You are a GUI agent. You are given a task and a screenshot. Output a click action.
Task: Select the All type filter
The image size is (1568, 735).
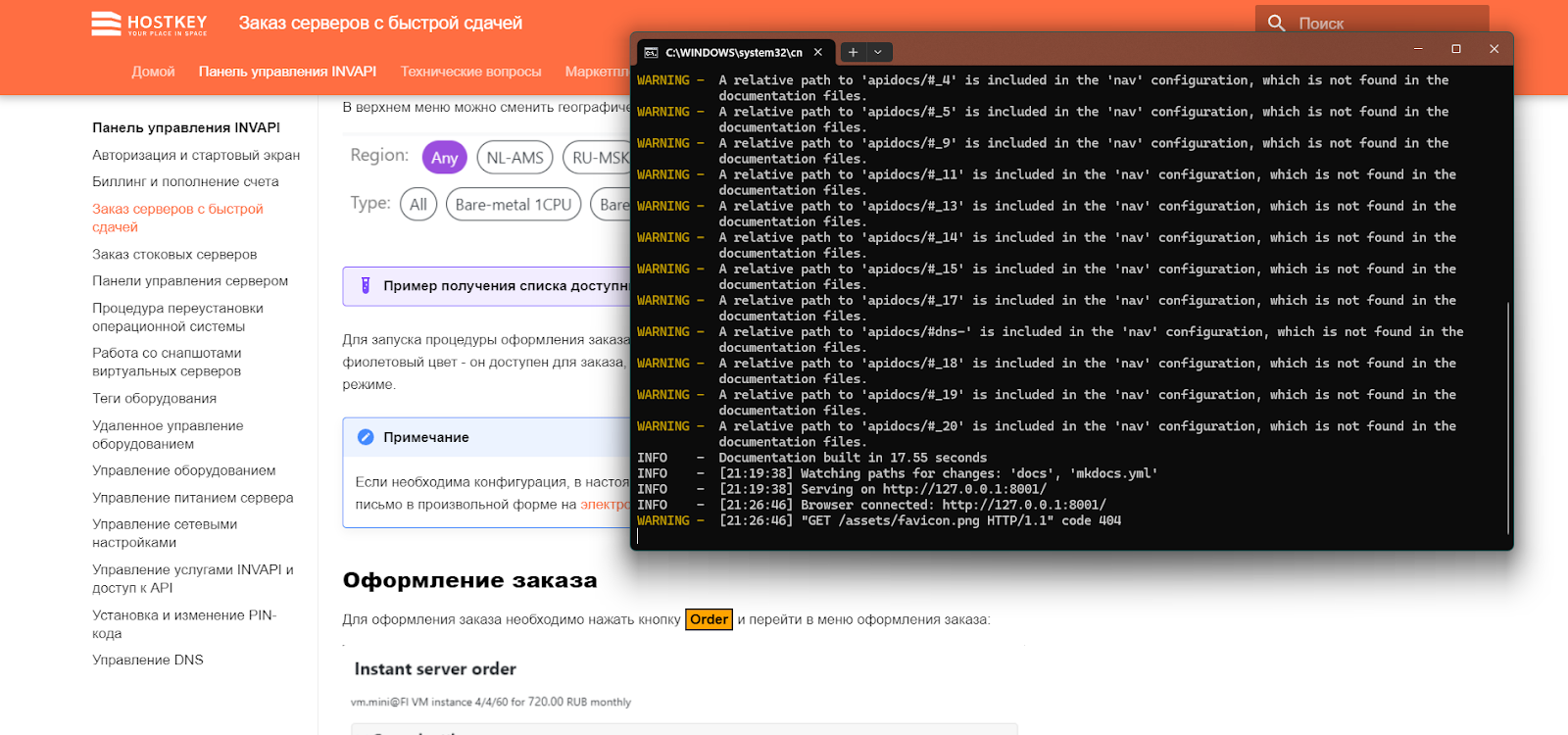click(x=418, y=205)
